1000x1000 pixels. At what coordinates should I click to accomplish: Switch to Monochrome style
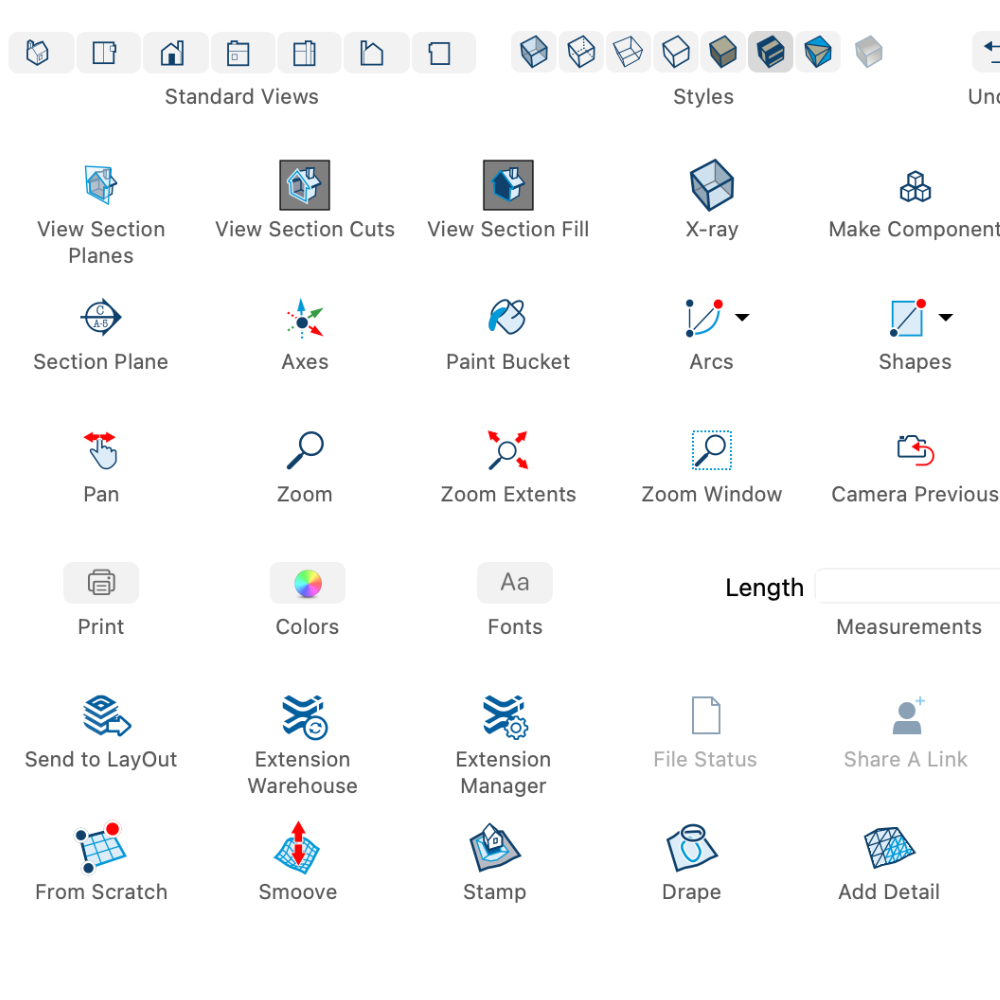point(818,52)
